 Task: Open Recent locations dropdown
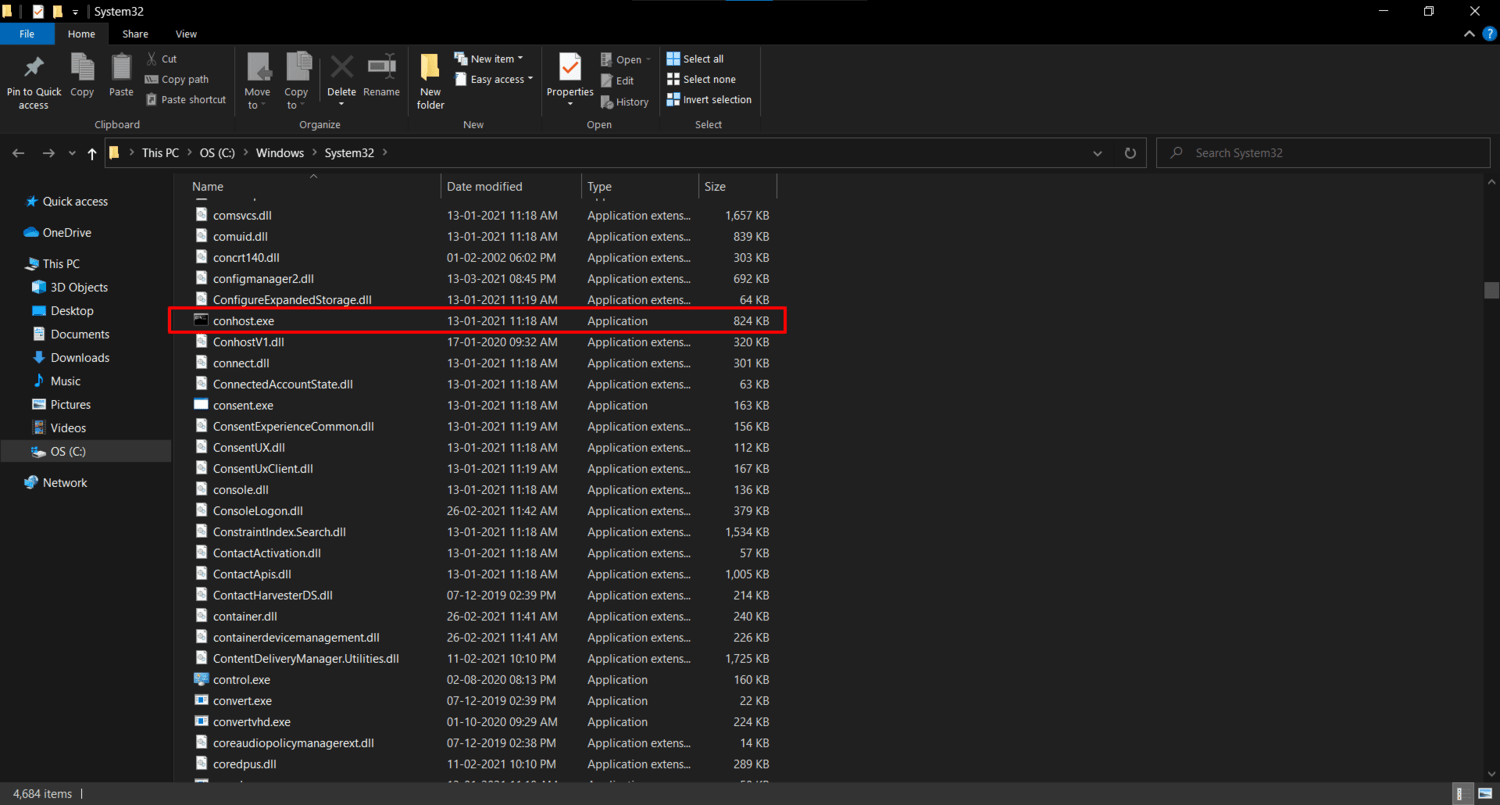71,154
